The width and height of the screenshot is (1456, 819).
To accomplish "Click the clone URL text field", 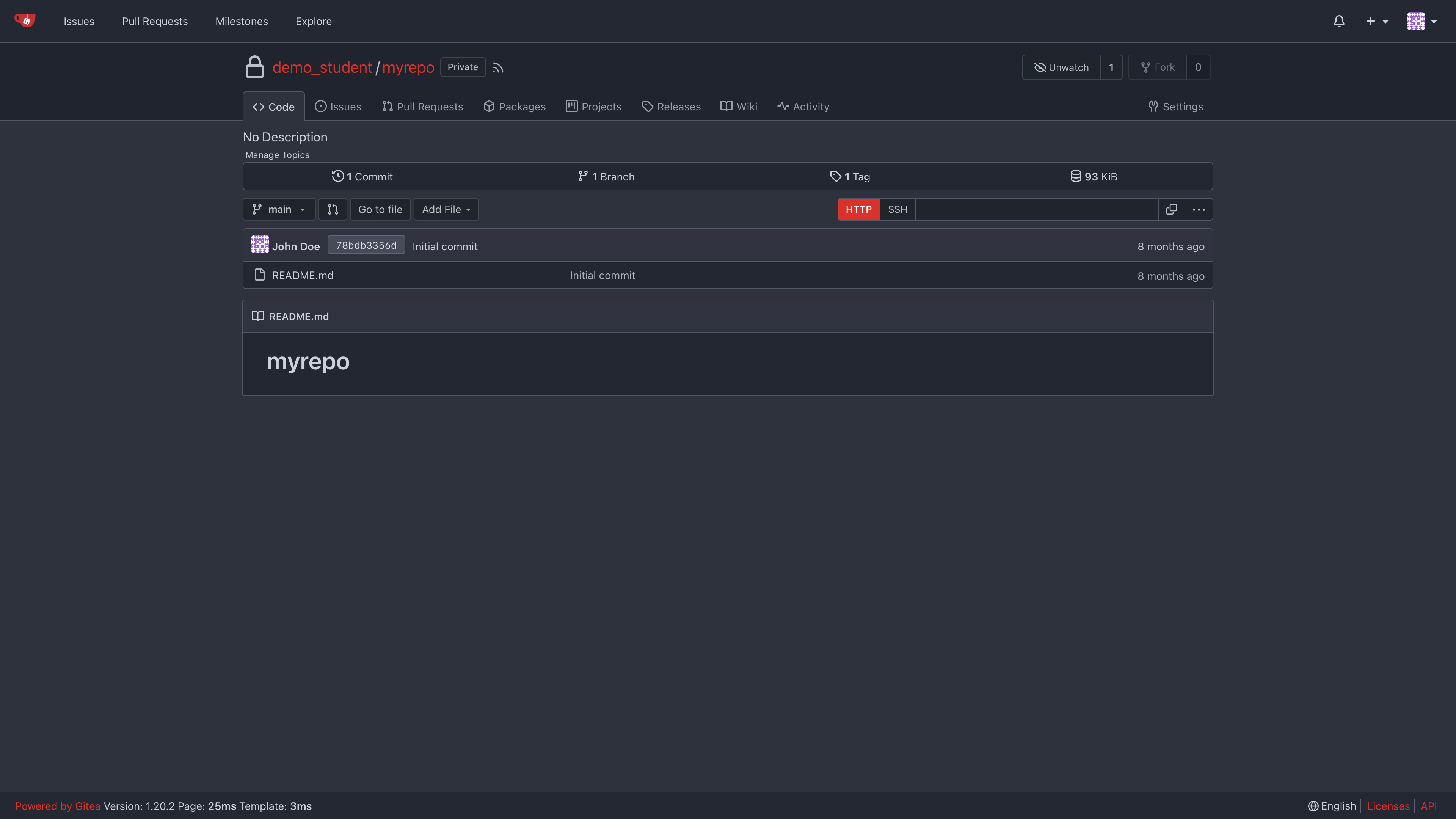I will [1036, 209].
